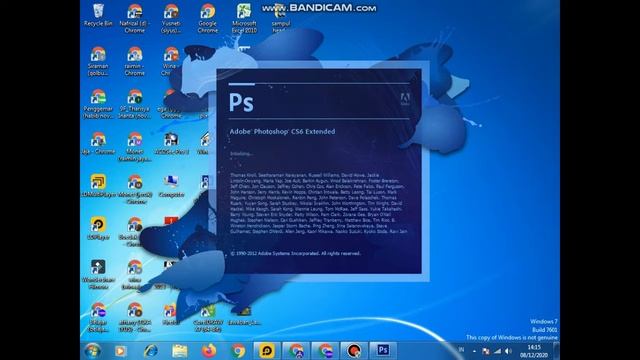The height and width of the screenshot is (360, 640).
Task: Launch Internet Explorer from taskbar
Action: click(x=150, y=351)
